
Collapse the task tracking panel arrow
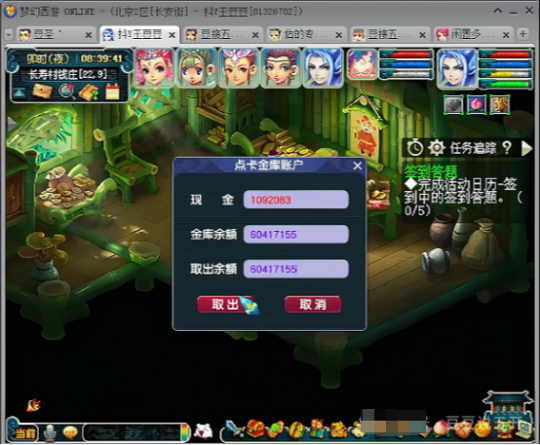(526, 148)
